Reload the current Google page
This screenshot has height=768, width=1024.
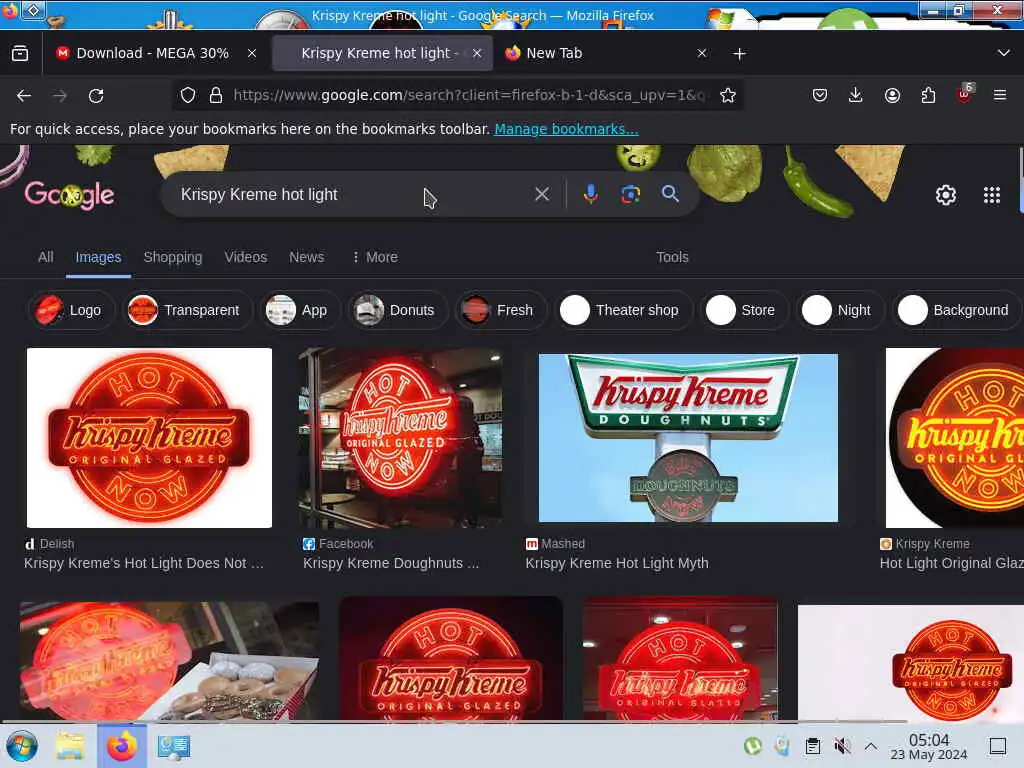click(96, 96)
